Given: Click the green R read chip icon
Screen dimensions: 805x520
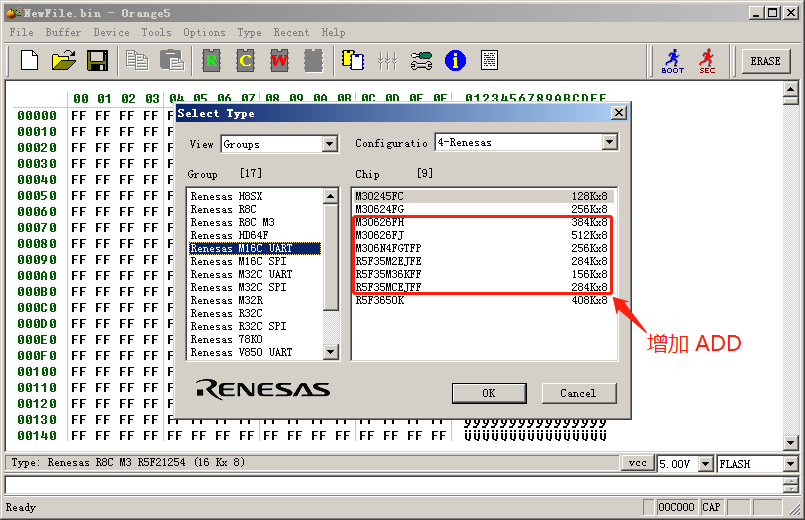Looking at the screenshot, I should click(211, 60).
